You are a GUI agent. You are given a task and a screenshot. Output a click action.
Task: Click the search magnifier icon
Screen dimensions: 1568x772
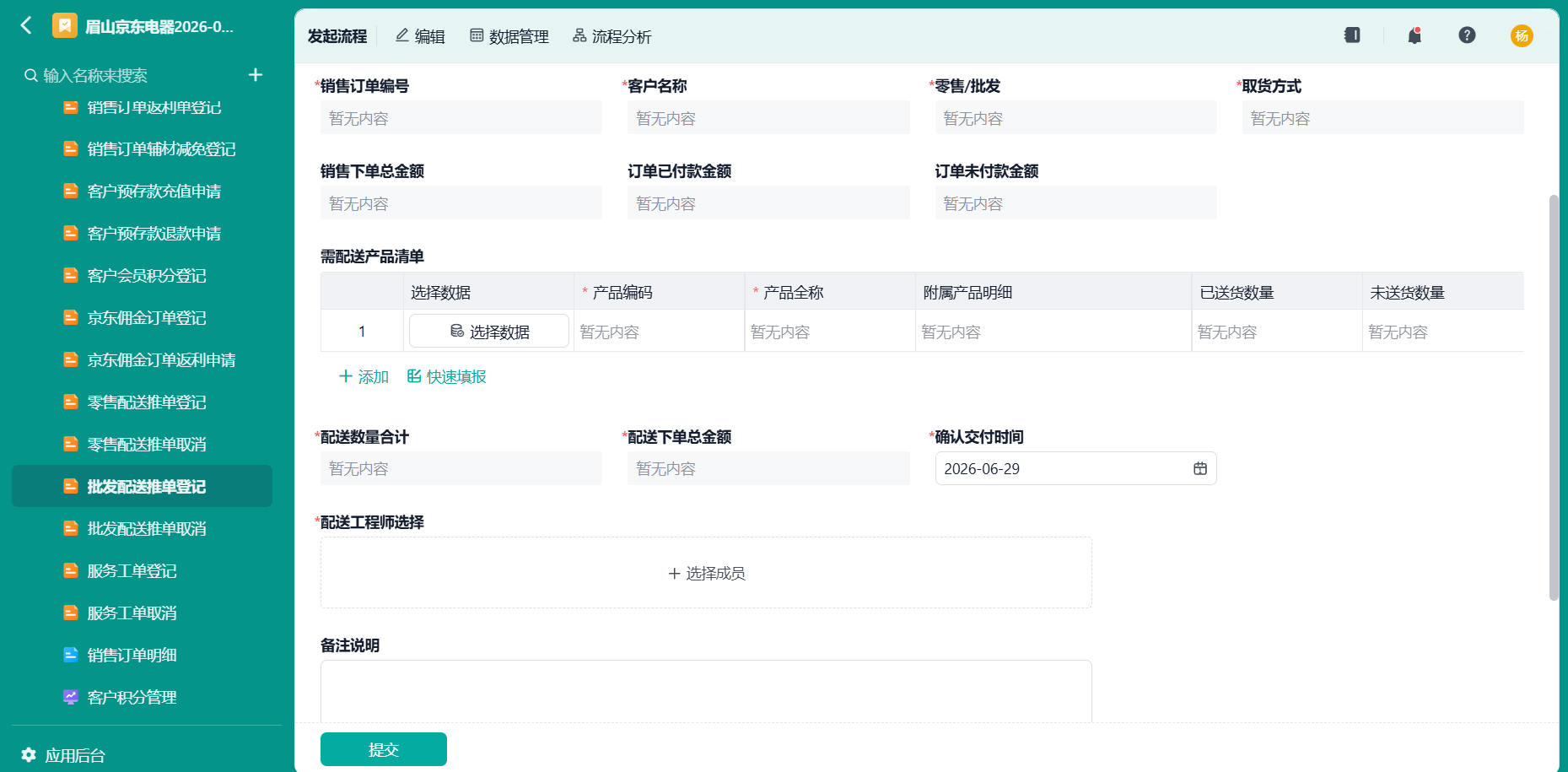tap(30, 75)
